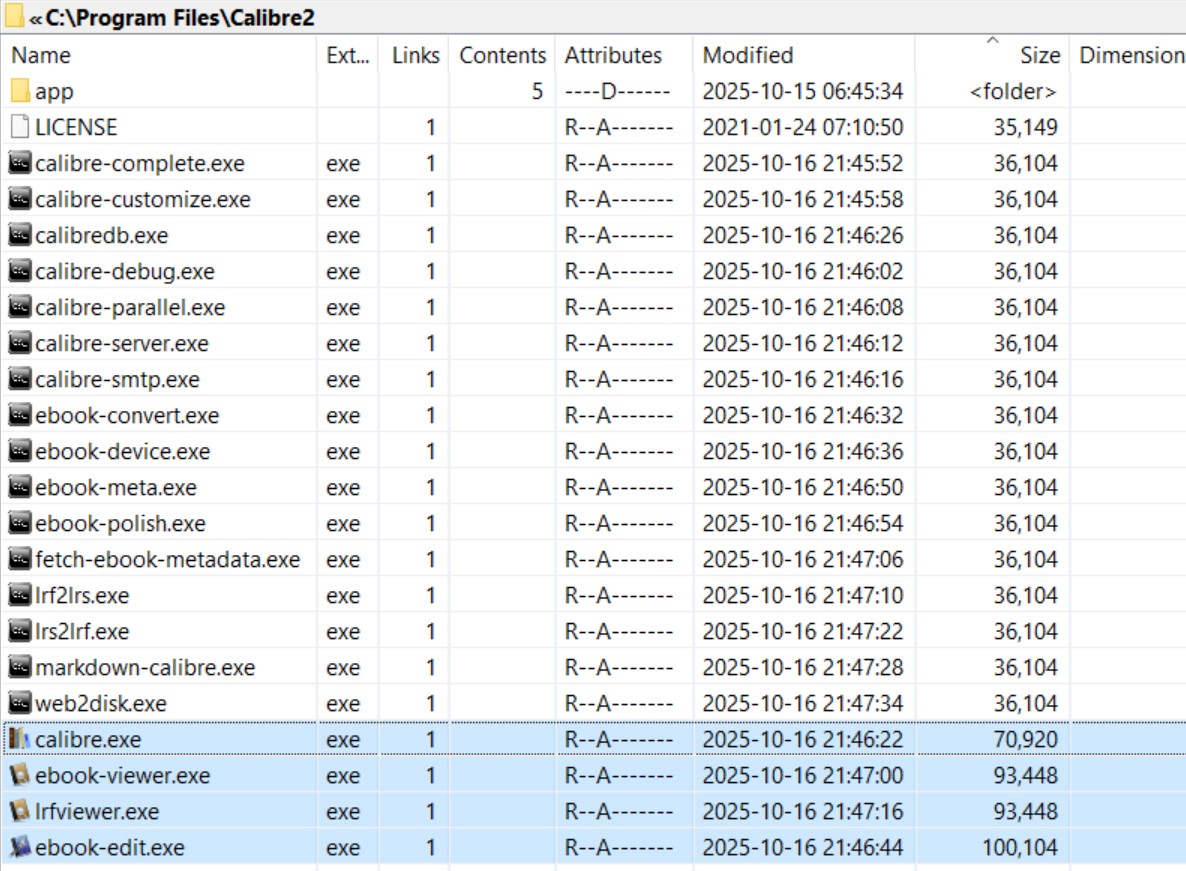
Task: Click the calibre-server.exe icon
Action: (20, 343)
